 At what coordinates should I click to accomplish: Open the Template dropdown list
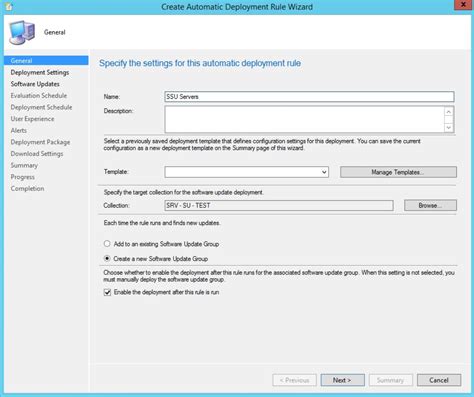(246, 172)
